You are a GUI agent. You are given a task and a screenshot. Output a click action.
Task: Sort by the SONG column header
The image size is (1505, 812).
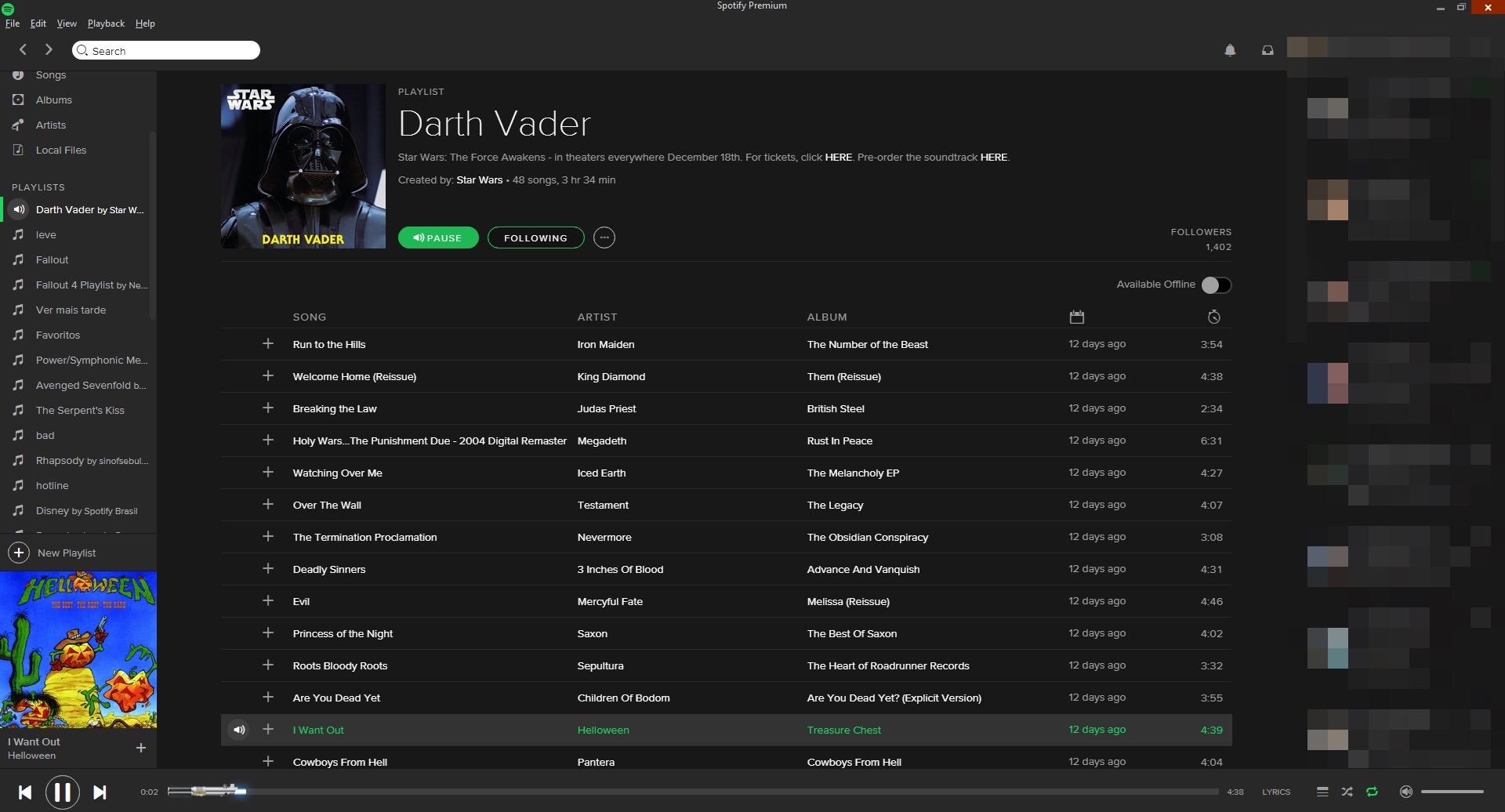coord(310,317)
